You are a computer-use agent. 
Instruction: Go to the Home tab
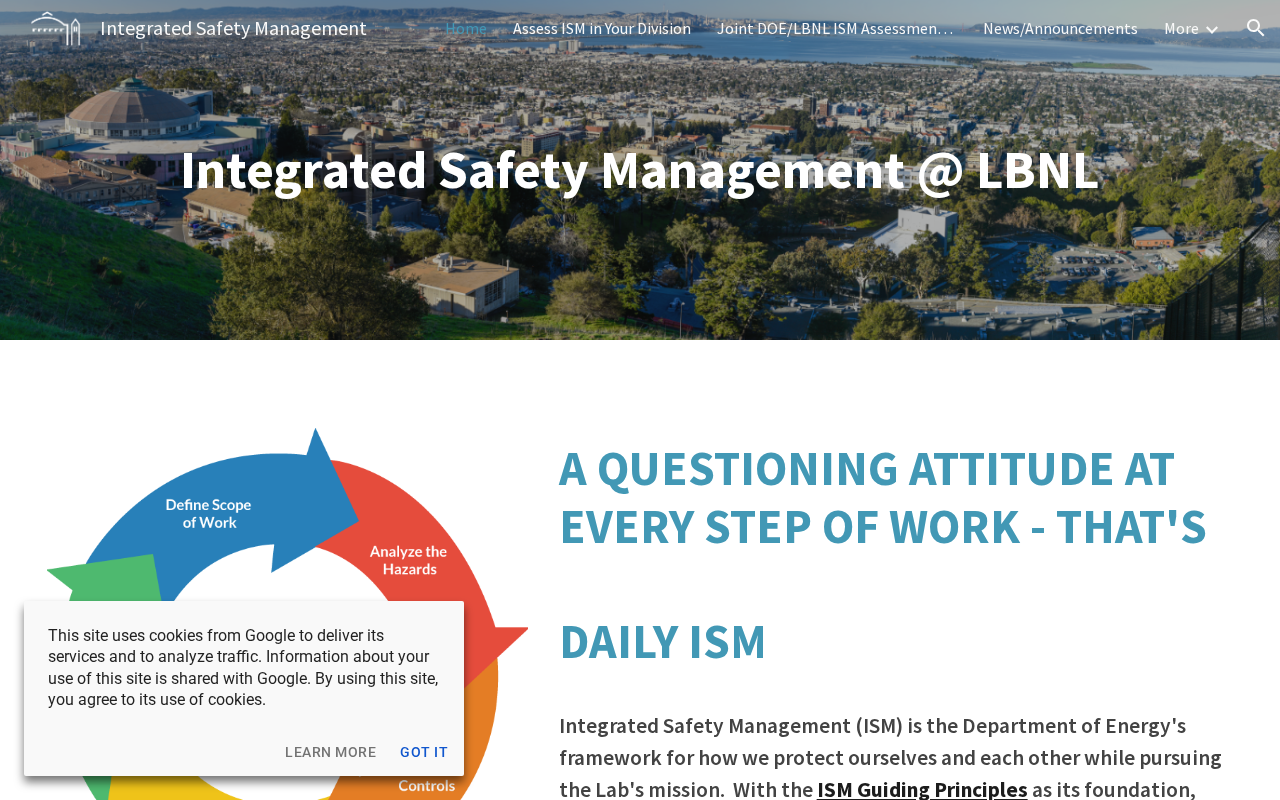click(x=466, y=28)
